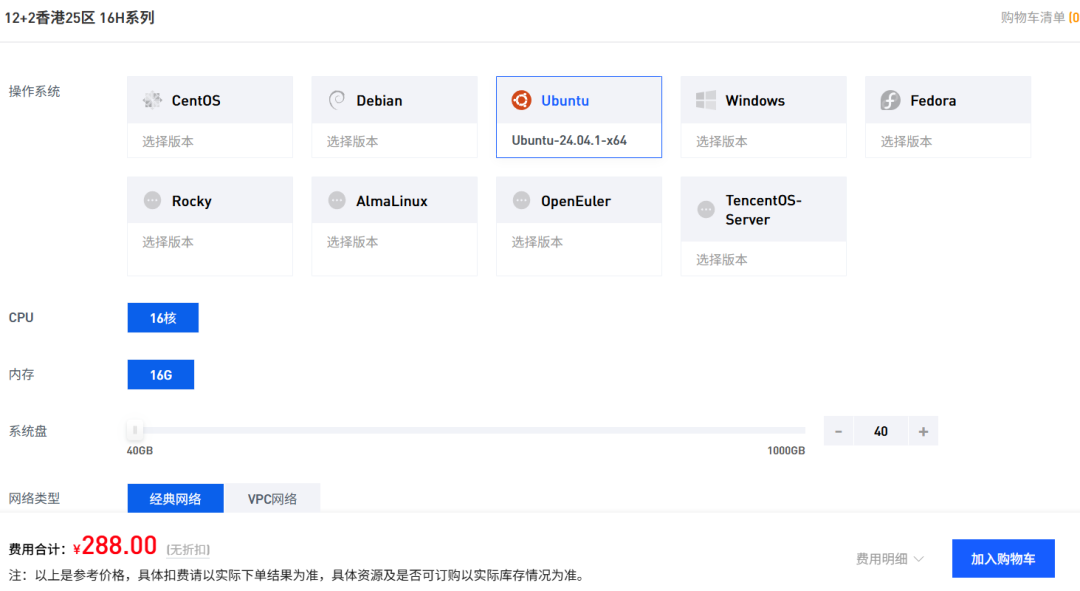
Task: Open CentOS 选择版本 version dropdown
Action: tap(210, 141)
